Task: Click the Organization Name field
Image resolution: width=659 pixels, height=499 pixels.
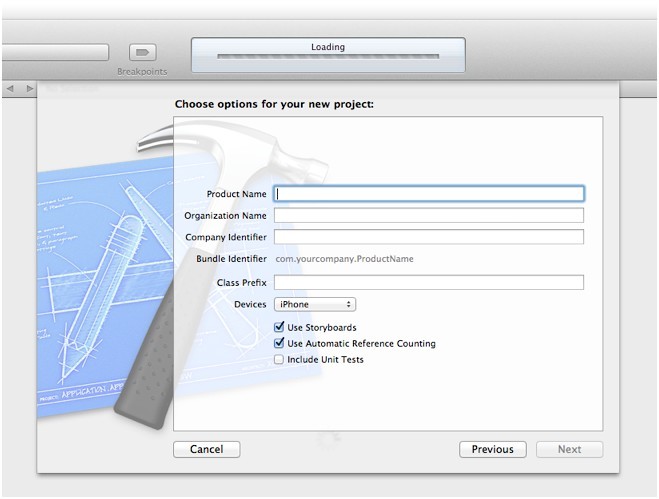Action: pos(429,215)
